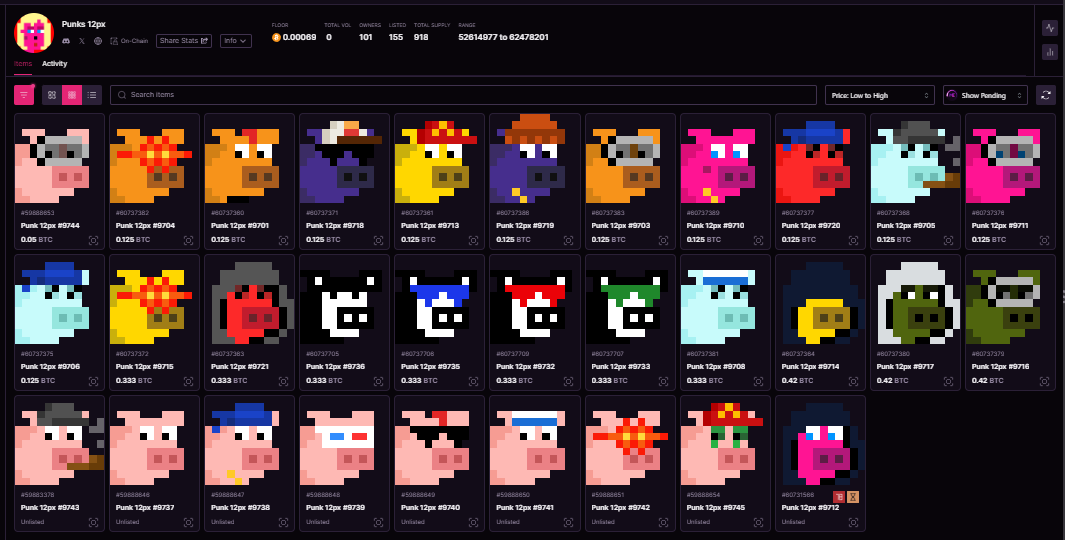
Task: Switch to large grid view
Action: (x=52, y=95)
